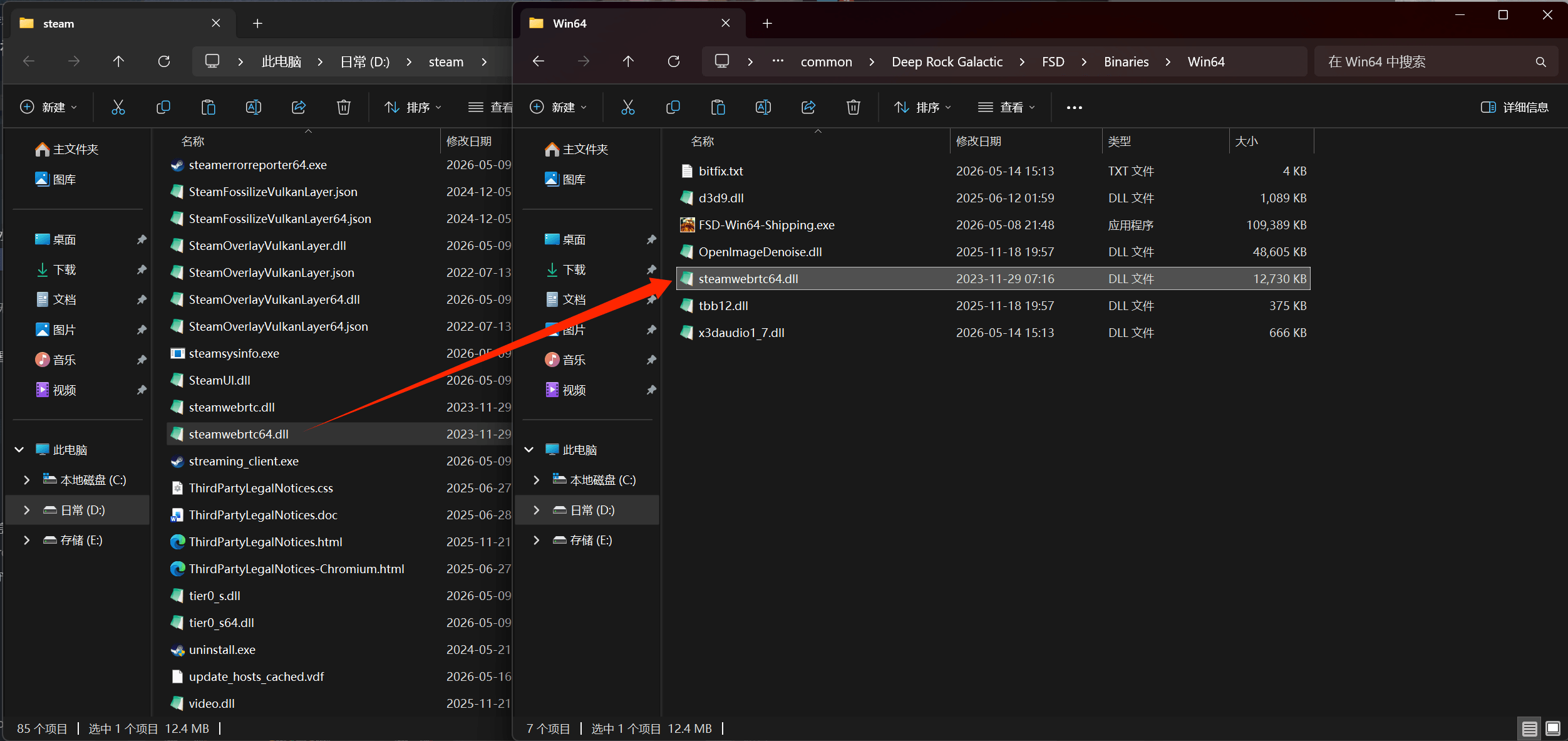Refresh the Win64 folder view

click(x=674, y=61)
